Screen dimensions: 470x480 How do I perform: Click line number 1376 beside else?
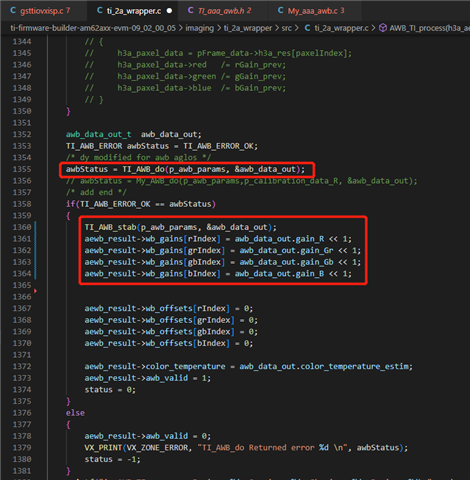[x=22, y=413]
